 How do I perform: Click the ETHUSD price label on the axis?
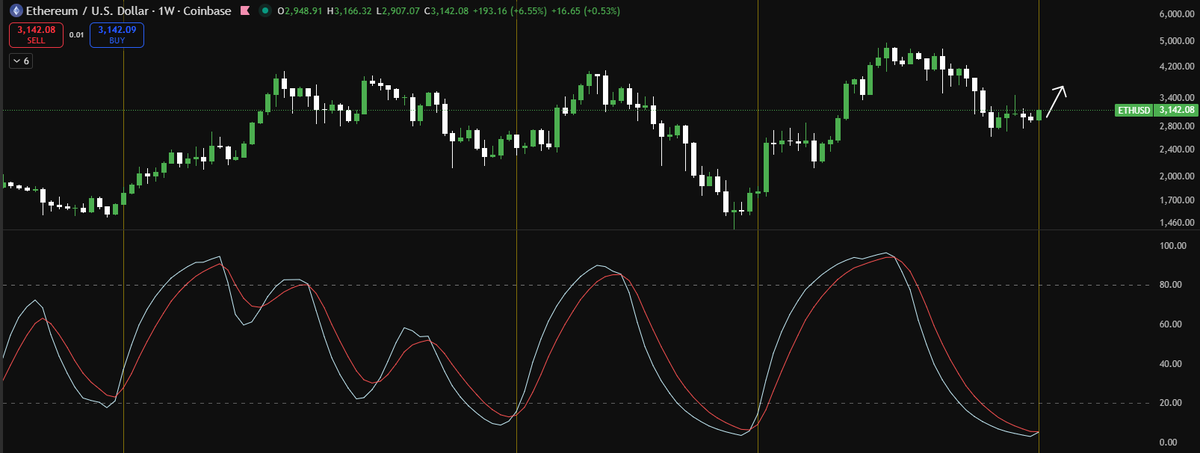coord(1156,110)
